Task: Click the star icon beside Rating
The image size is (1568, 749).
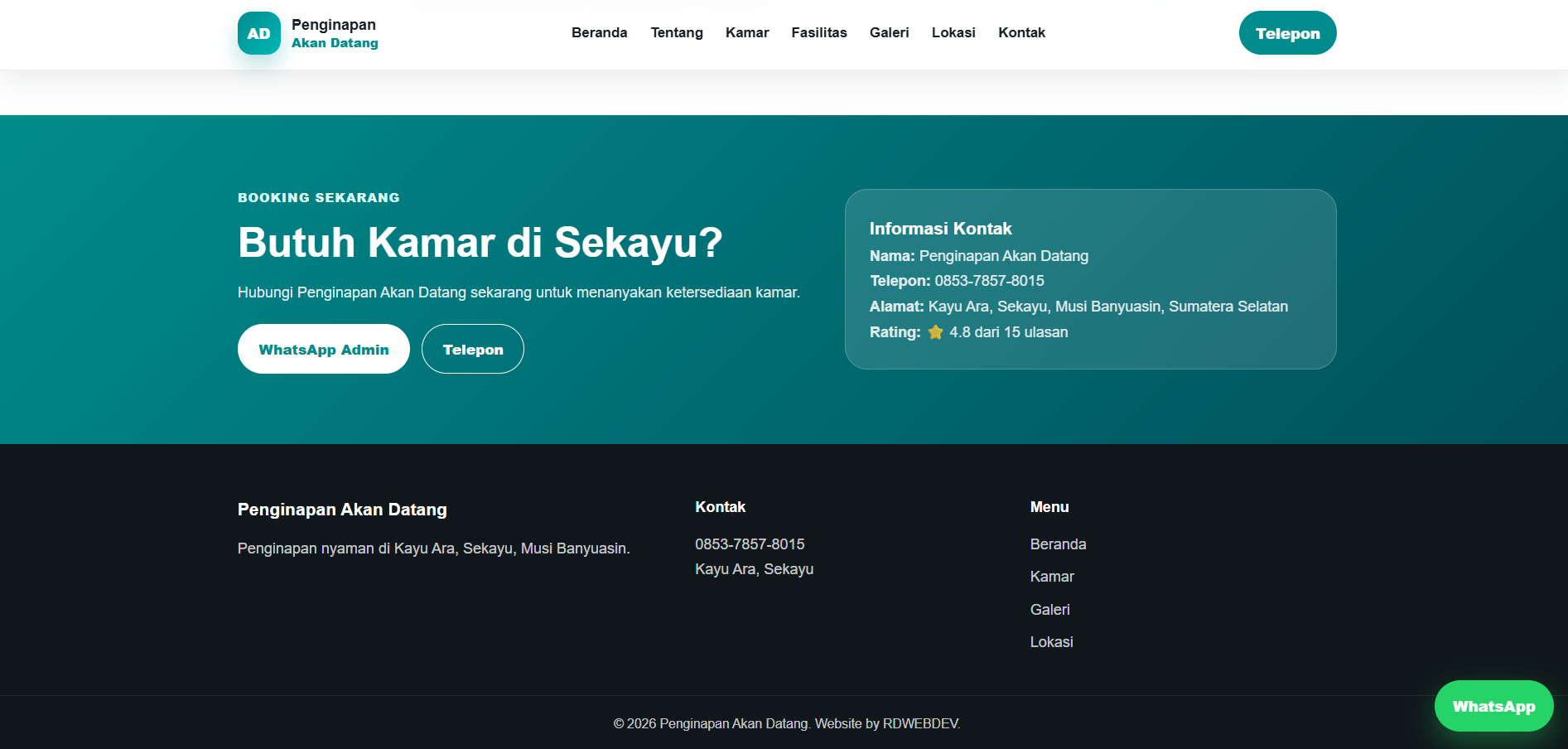Action: click(x=935, y=332)
